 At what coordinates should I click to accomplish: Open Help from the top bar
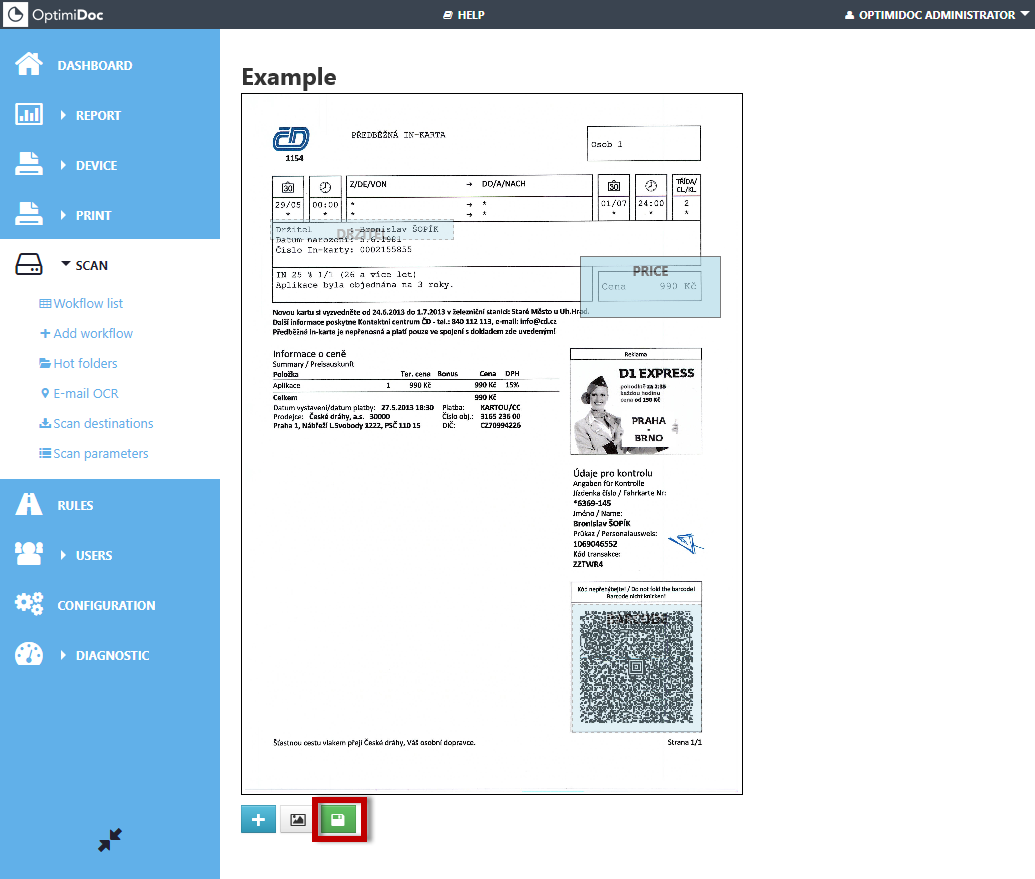(x=464, y=15)
